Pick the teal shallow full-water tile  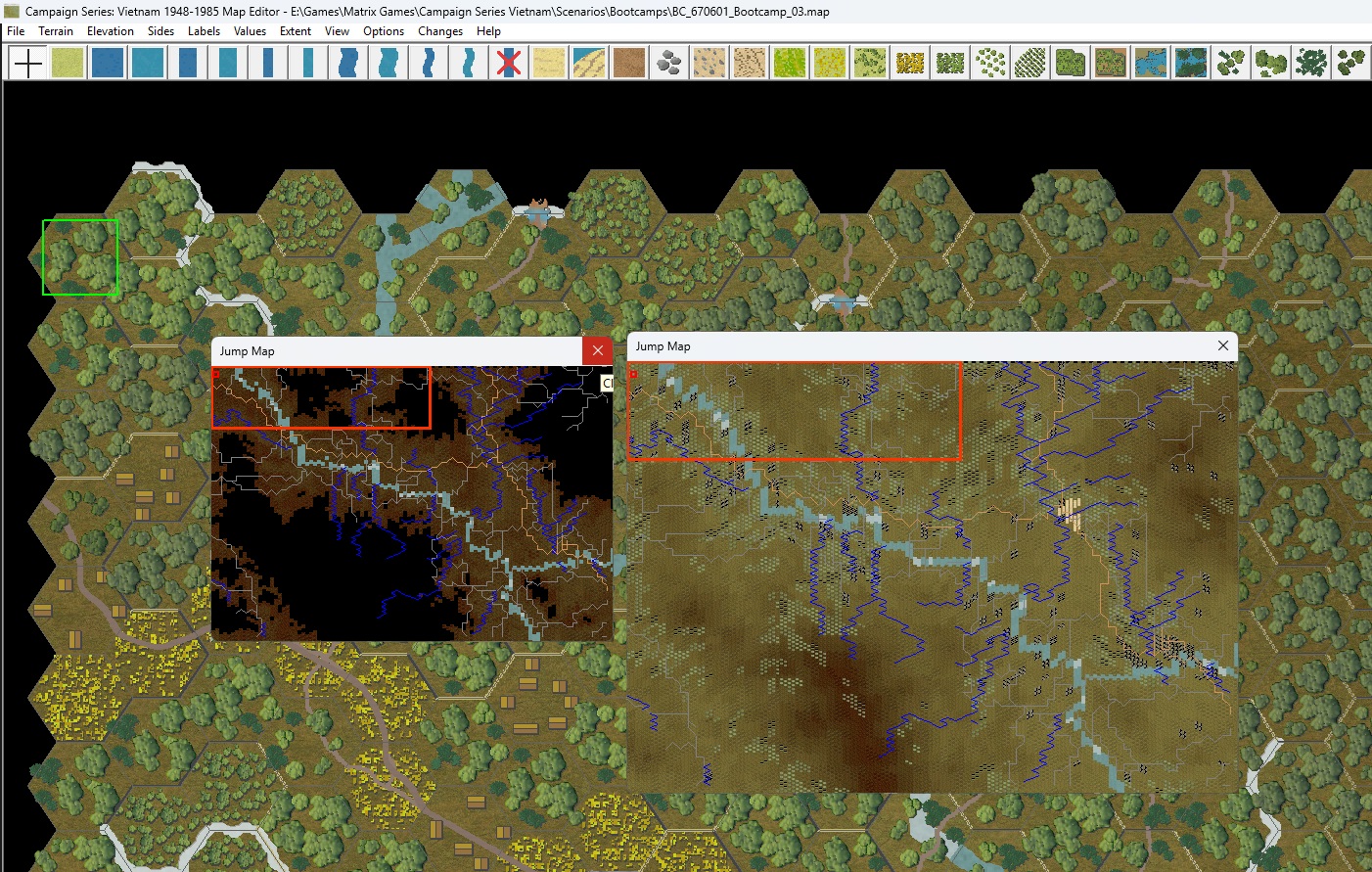click(148, 63)
